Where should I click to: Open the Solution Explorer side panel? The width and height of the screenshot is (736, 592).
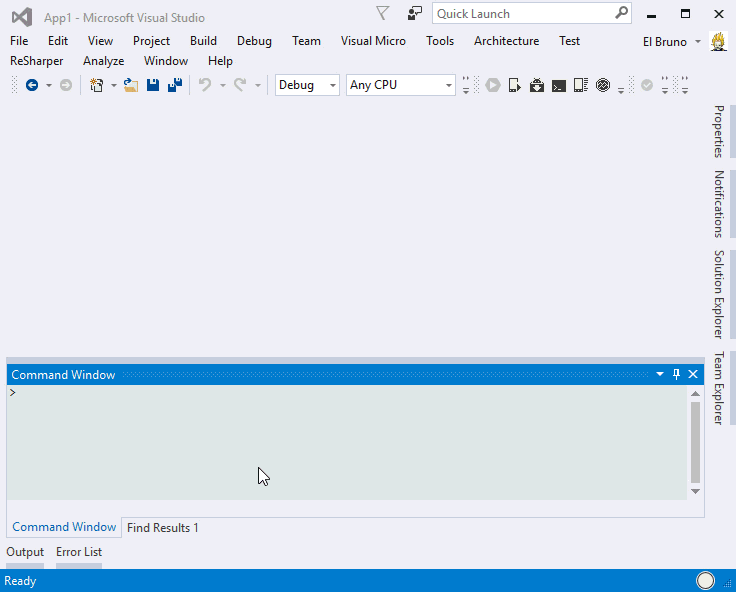tap(718, 294)
